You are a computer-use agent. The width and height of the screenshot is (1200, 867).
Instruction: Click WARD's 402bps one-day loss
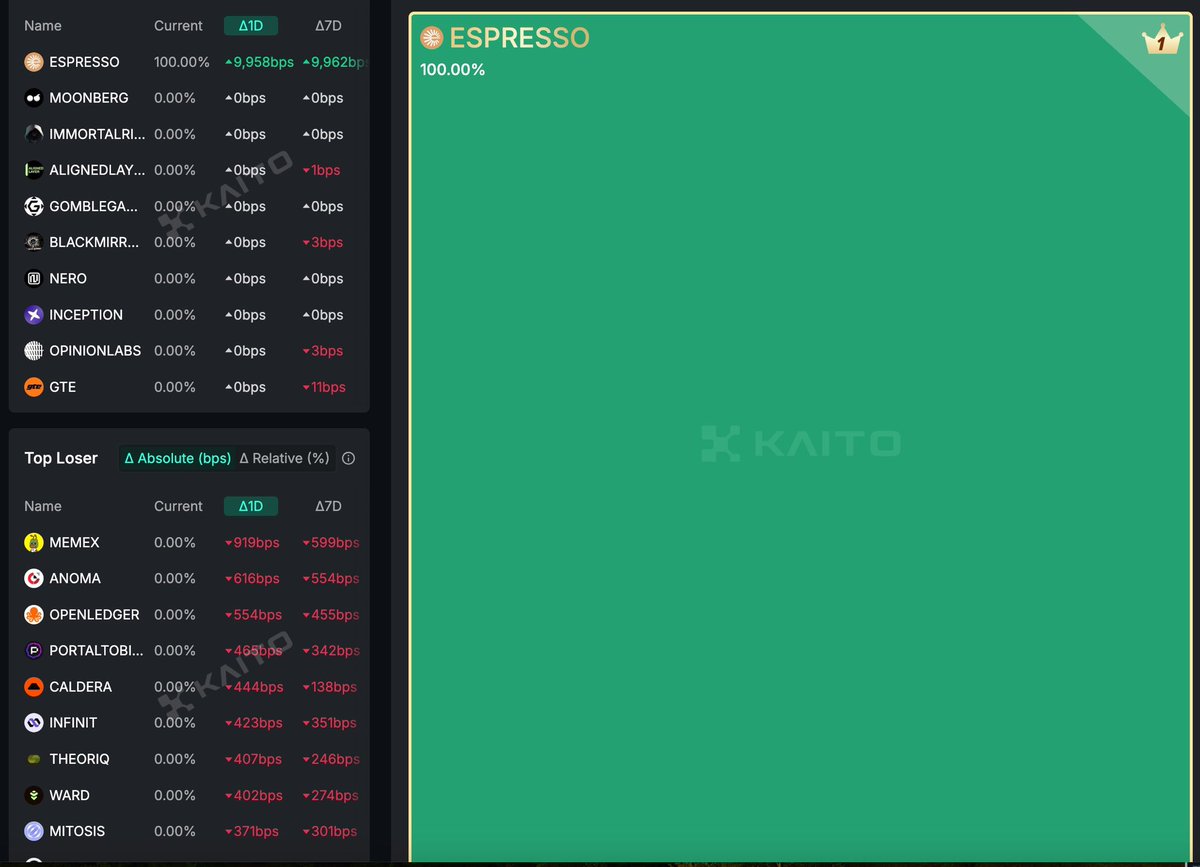(253, 795)
